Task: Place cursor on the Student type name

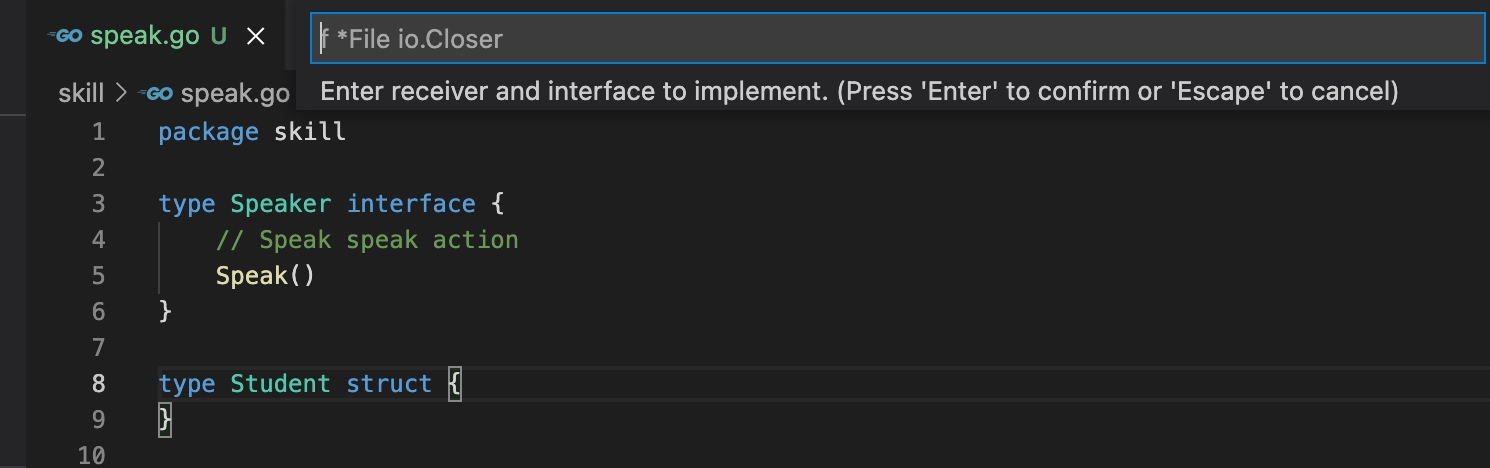Action: point(281,384)
